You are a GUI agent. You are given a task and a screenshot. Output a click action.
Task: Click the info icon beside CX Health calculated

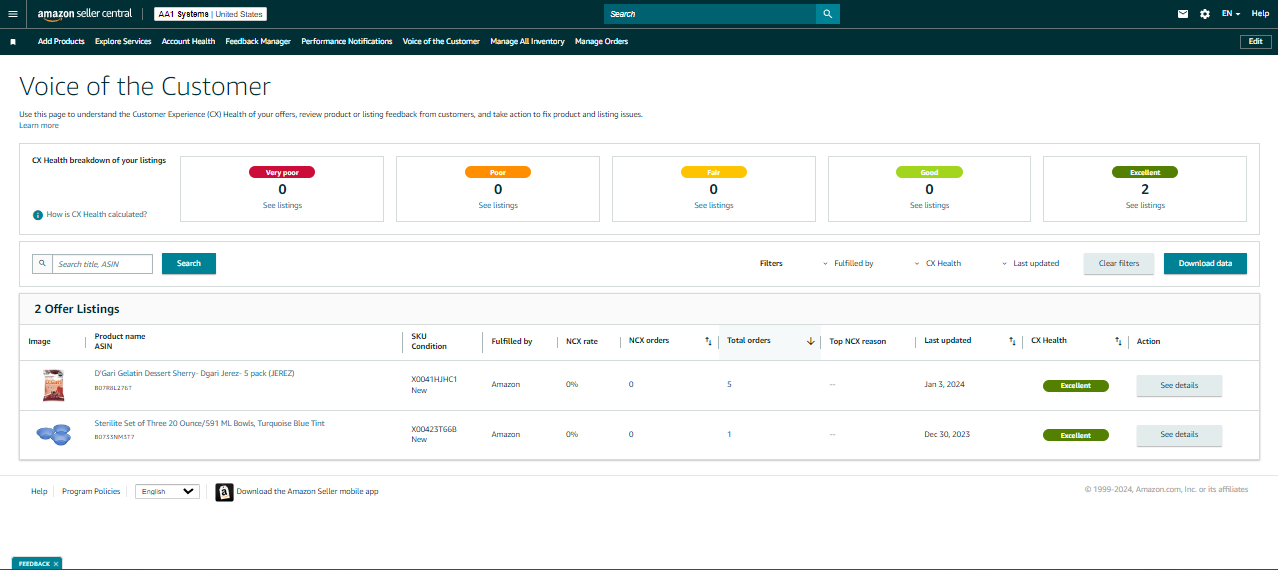[38, 215]
